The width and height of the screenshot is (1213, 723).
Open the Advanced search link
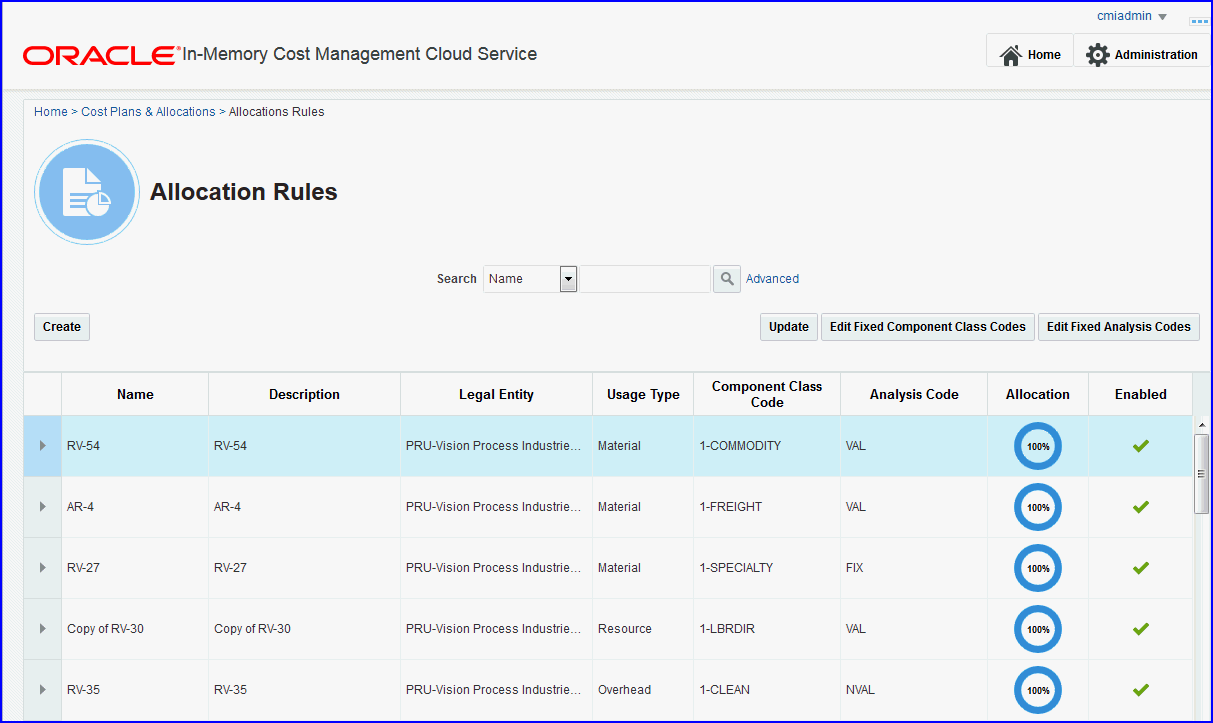(x=772, y=279)
